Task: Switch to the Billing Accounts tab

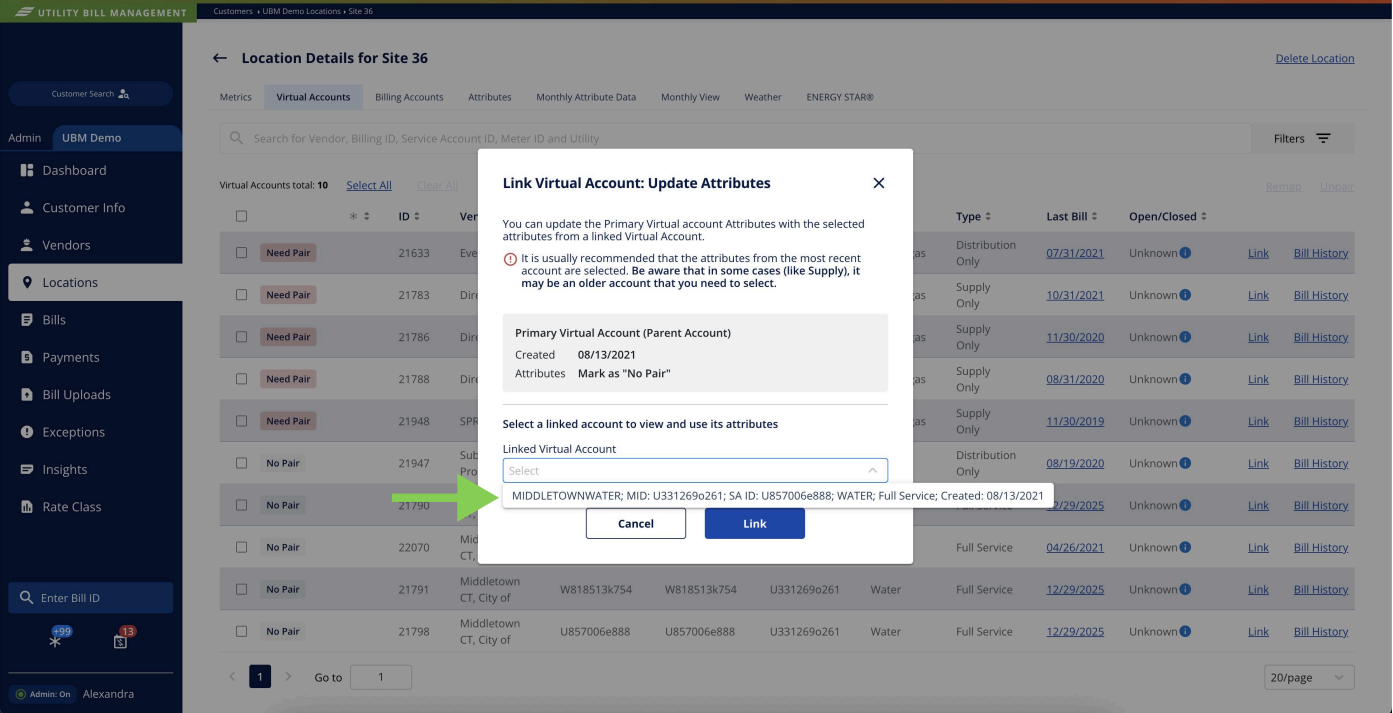Action: tap(409, 97)
